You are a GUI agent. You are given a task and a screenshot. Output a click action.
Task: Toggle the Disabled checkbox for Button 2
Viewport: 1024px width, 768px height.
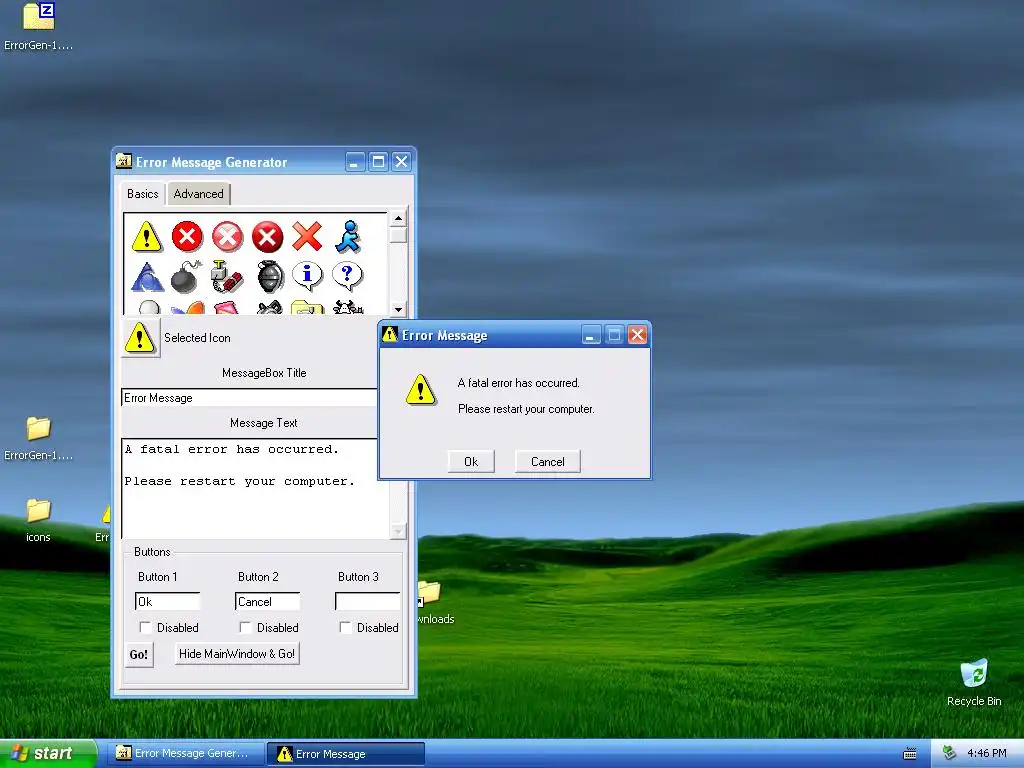coord(245,628)
